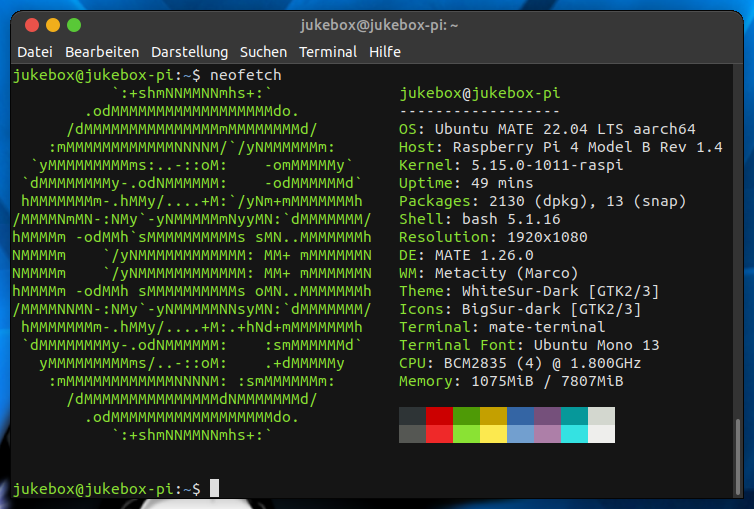The height and width of the screenshot is (509, 754).
Task: Click the jukebox@jukebox-pi header above dashes
Action: pos(480,93)
